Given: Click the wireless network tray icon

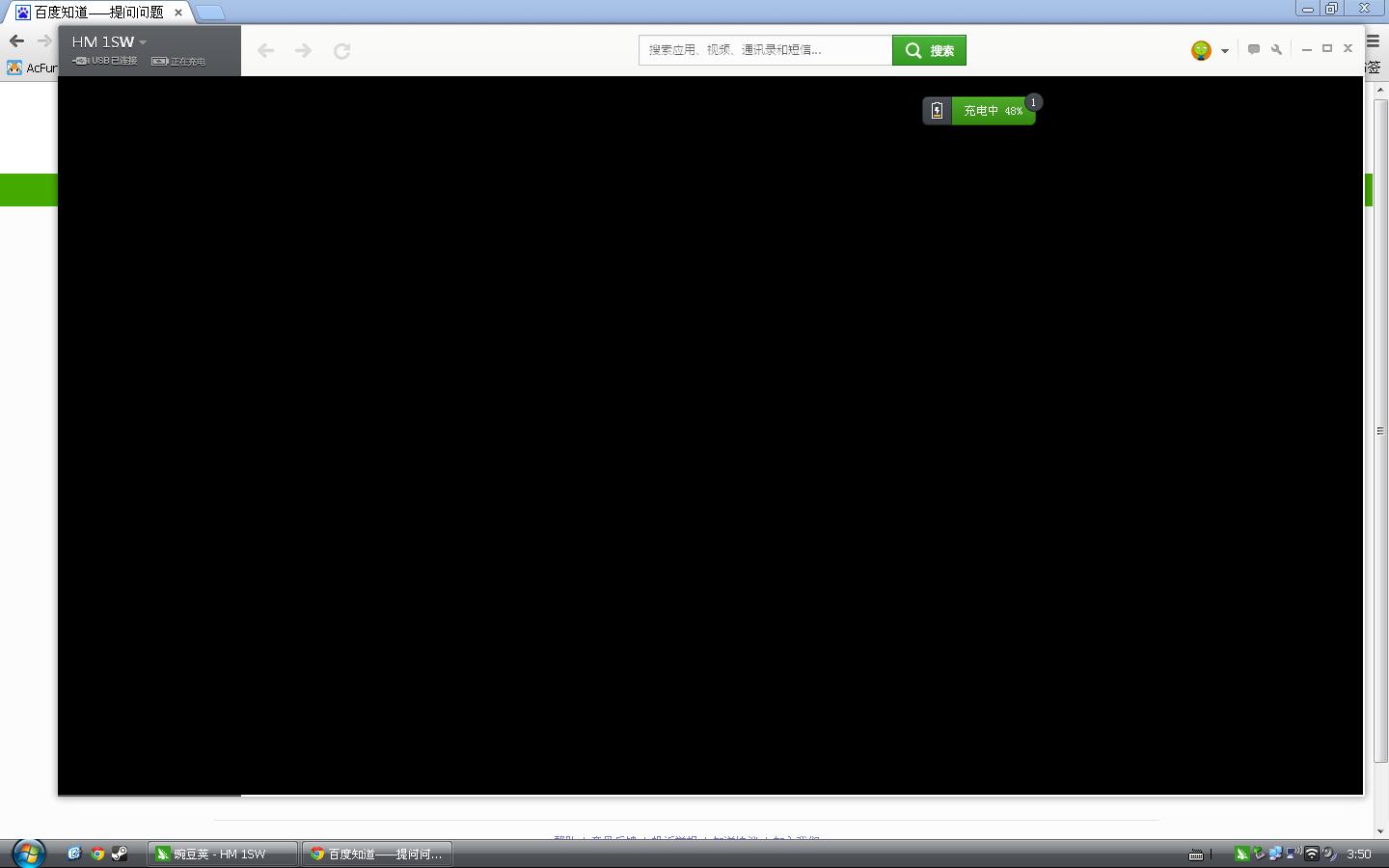Looking at the screenshot, I should 1311,854.
